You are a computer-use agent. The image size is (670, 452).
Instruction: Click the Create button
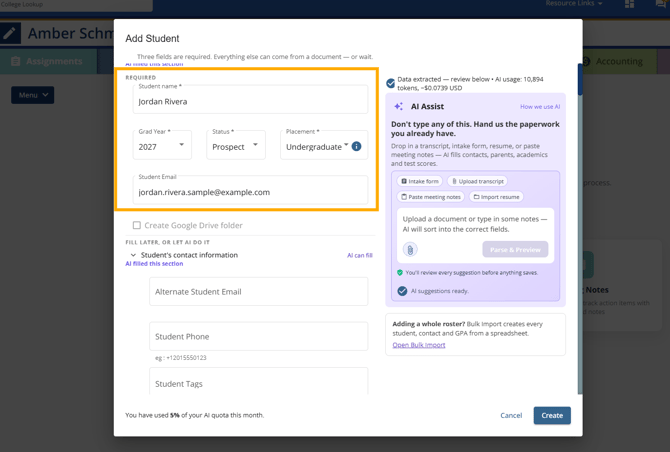click(x=552, y=415)
